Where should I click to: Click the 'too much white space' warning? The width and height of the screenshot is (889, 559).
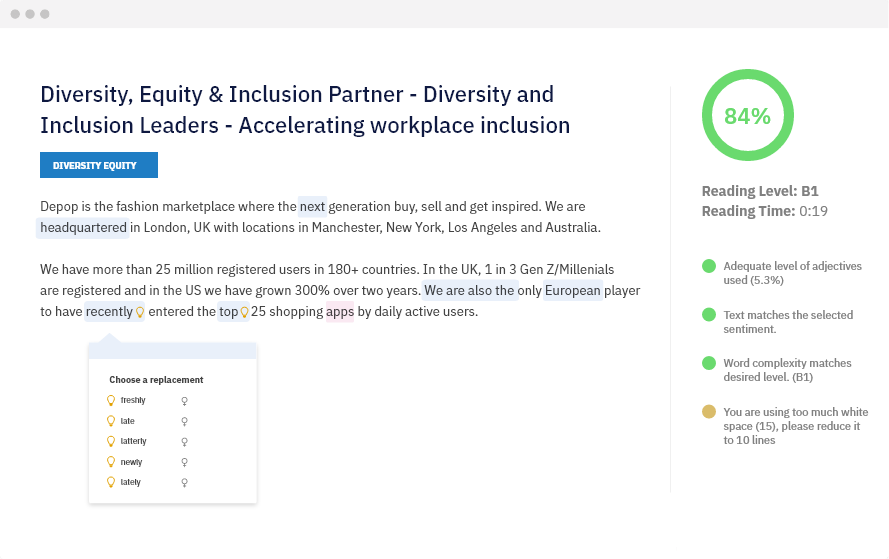[x=795, y=426]
